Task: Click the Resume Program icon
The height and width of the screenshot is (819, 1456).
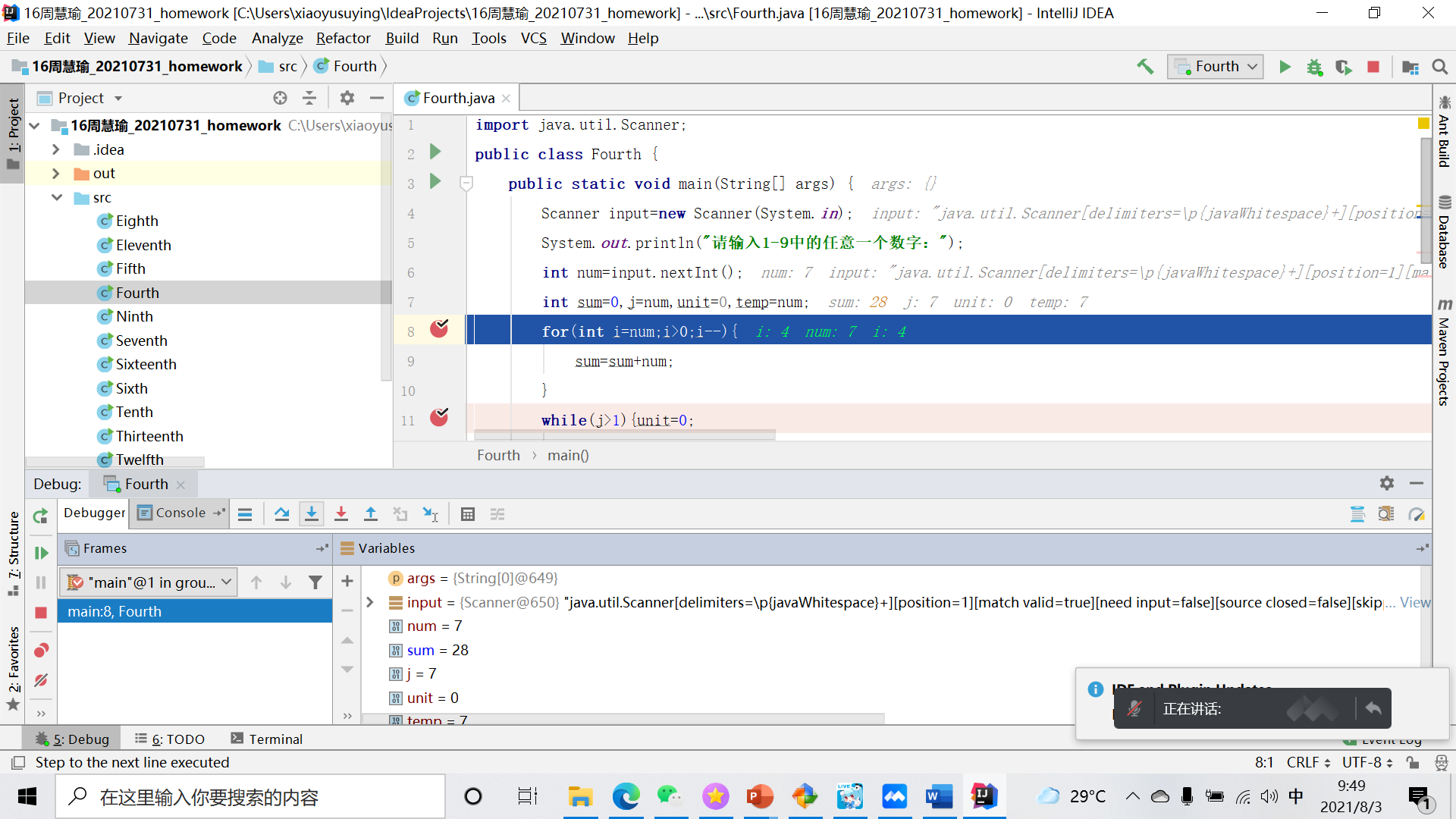Action: pyautogui.click(x=41, y=553)
